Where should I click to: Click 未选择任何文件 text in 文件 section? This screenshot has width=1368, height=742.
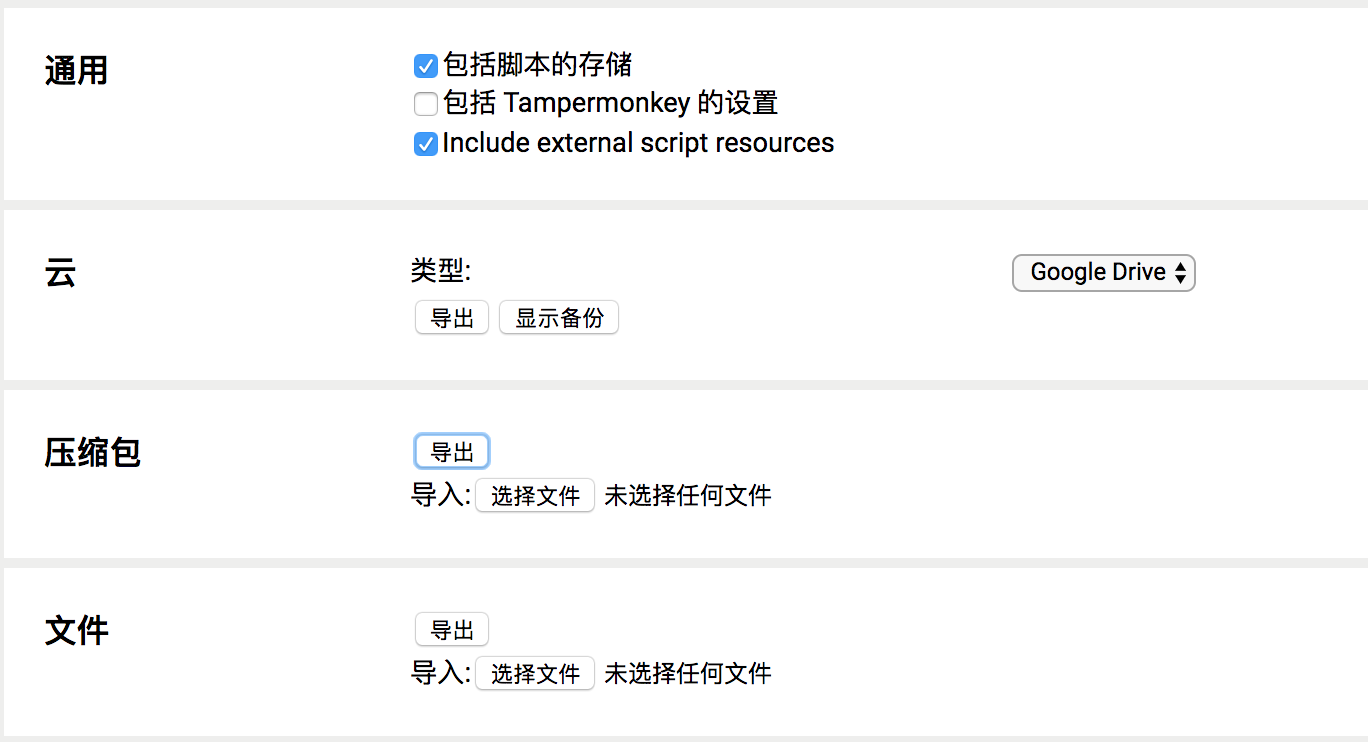[688, 673]
